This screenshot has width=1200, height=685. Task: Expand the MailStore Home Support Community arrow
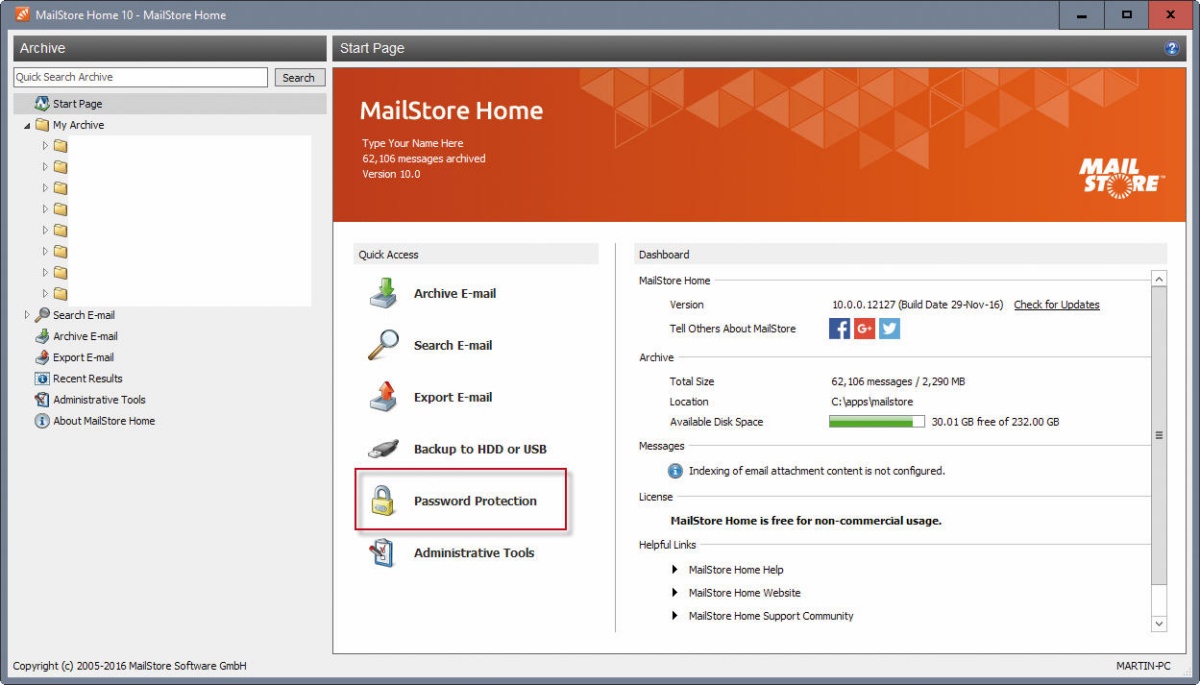coord(676,616)
